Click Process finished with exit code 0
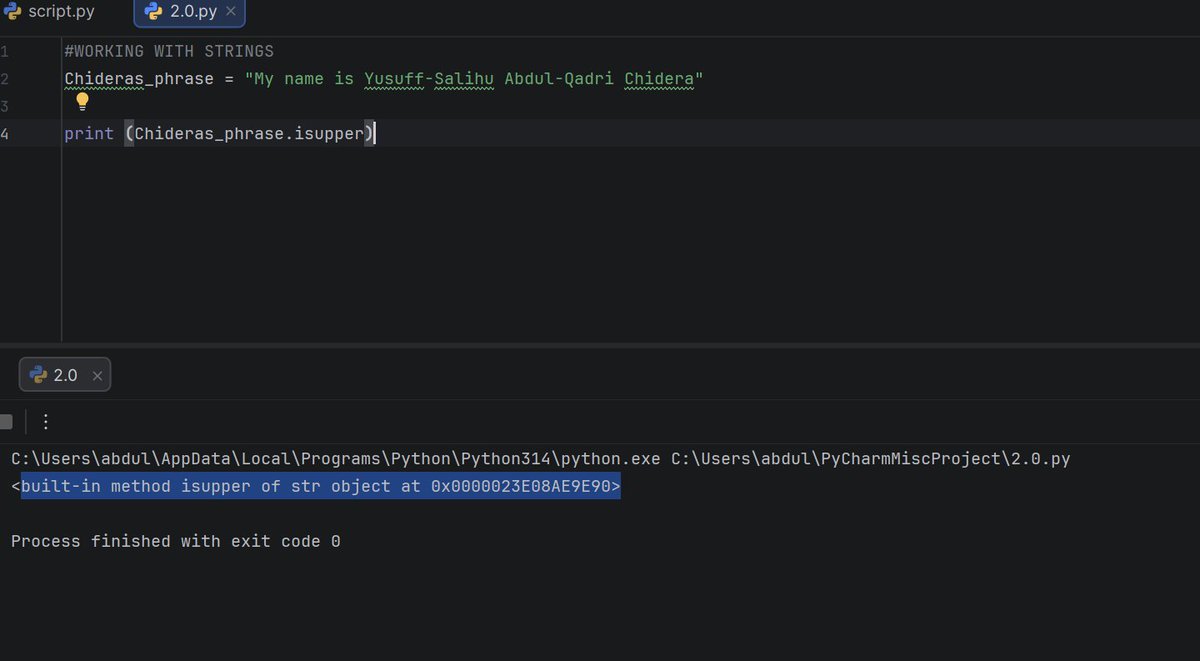This screenshot has height=661, width=1200. (x=176, y=541)
